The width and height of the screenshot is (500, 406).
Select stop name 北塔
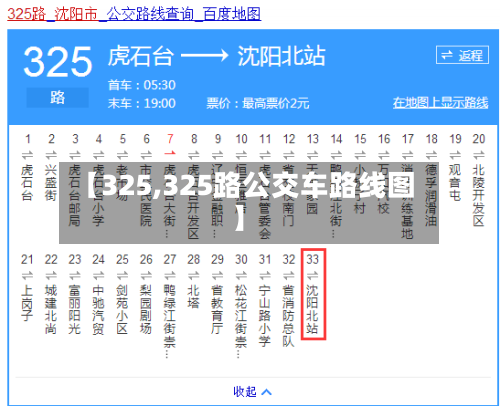(x=194, y=297)
